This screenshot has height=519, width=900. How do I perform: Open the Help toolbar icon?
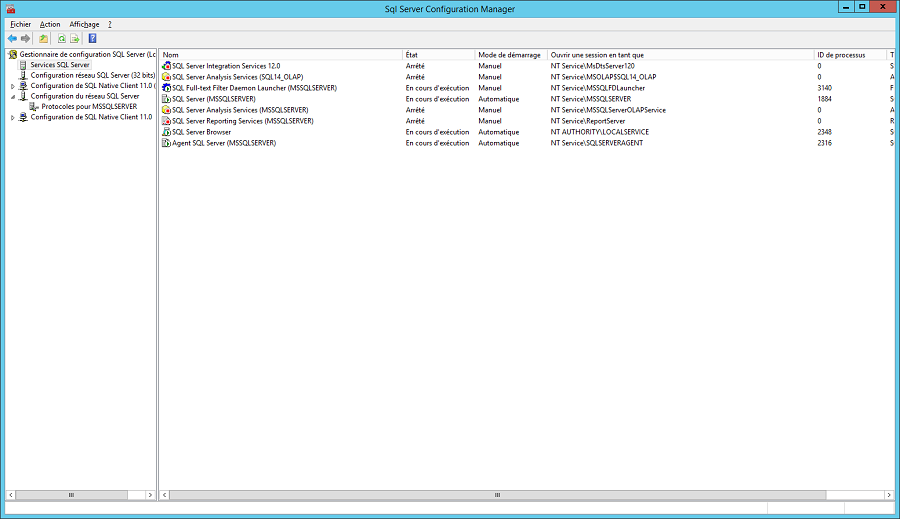coord(92,38)
